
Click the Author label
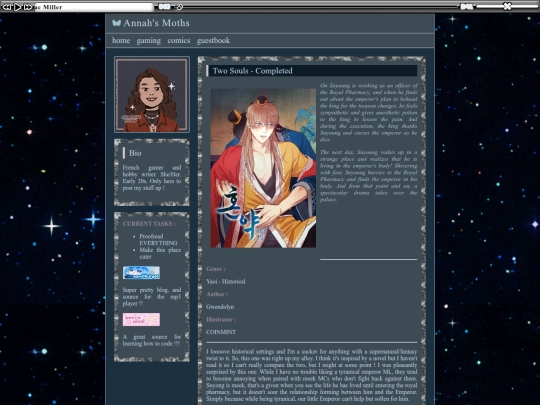click(x=217, y=294)
